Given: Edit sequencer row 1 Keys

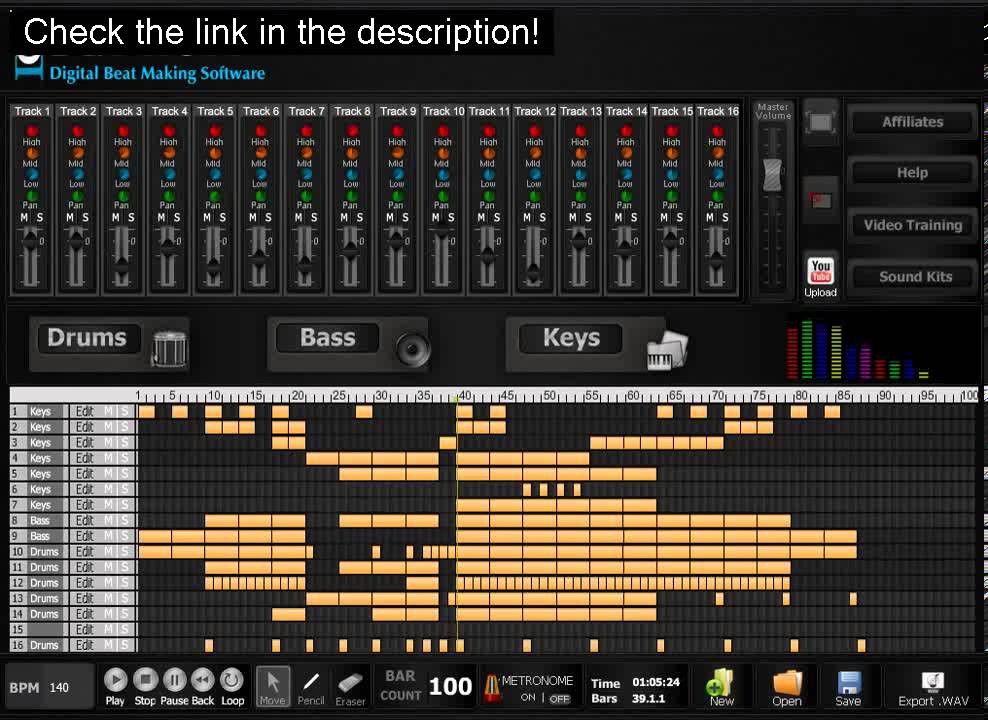Looking at the screenshot, I should click(84, 411).
